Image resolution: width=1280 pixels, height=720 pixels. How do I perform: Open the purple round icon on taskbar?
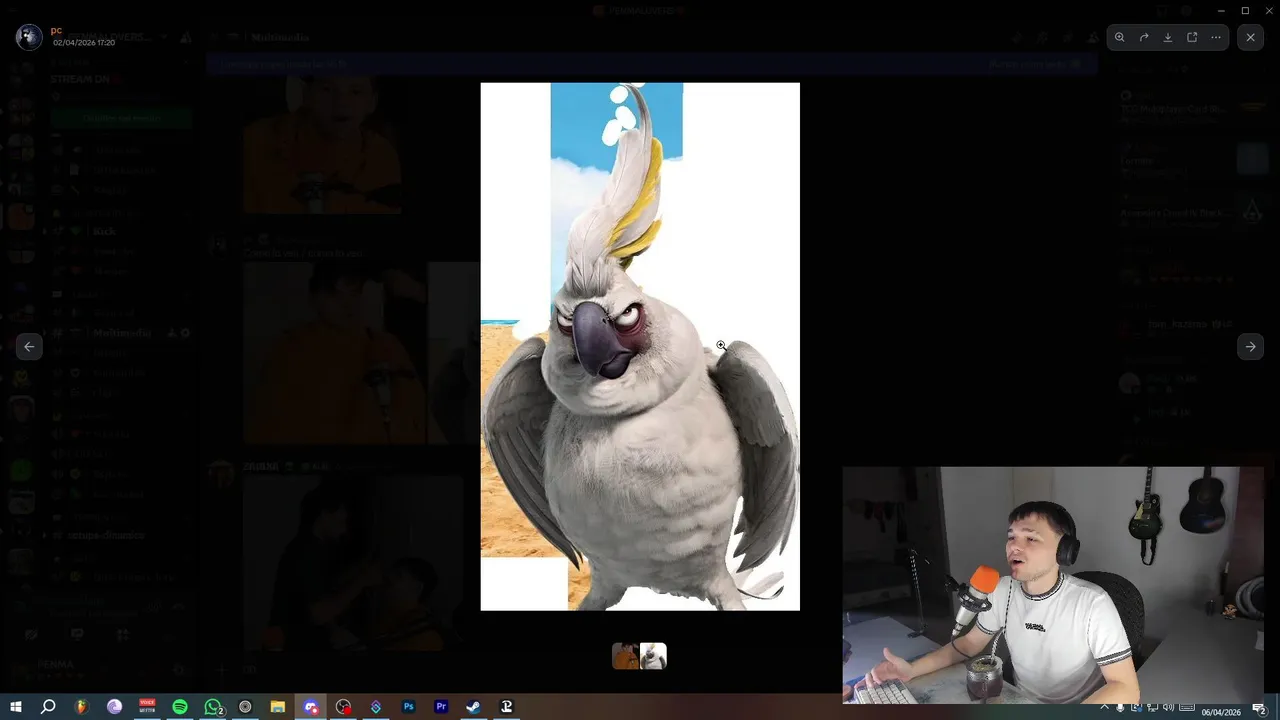click(x=114, y=707)
